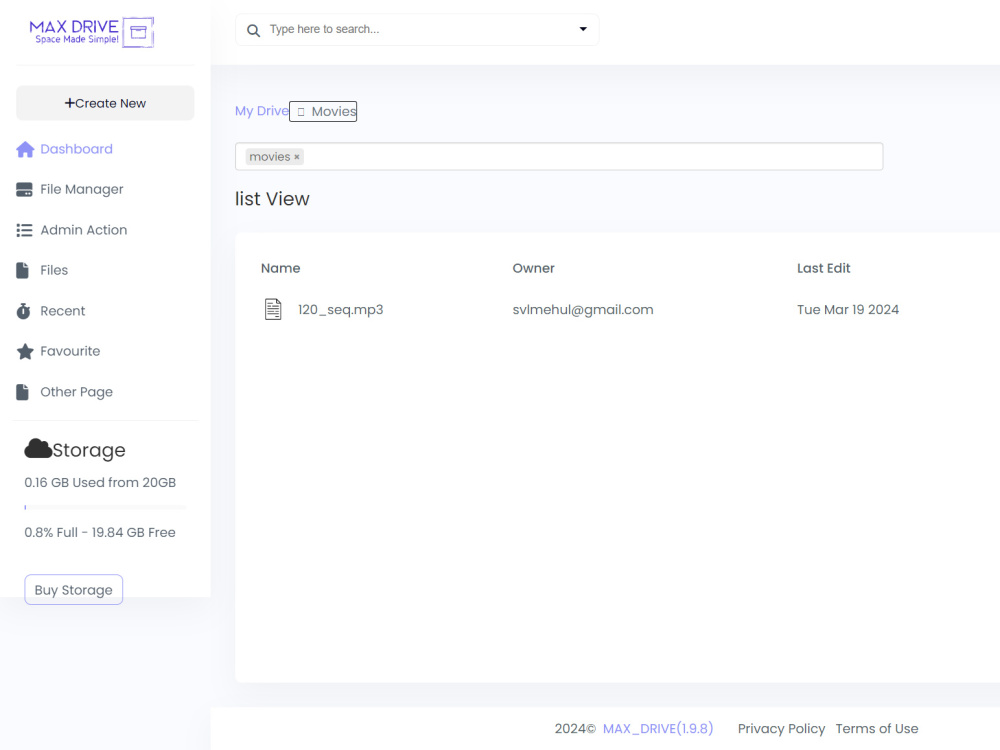Click the Storage cloud icon
Screen dimensions: 1000x750
pos(38,448)
